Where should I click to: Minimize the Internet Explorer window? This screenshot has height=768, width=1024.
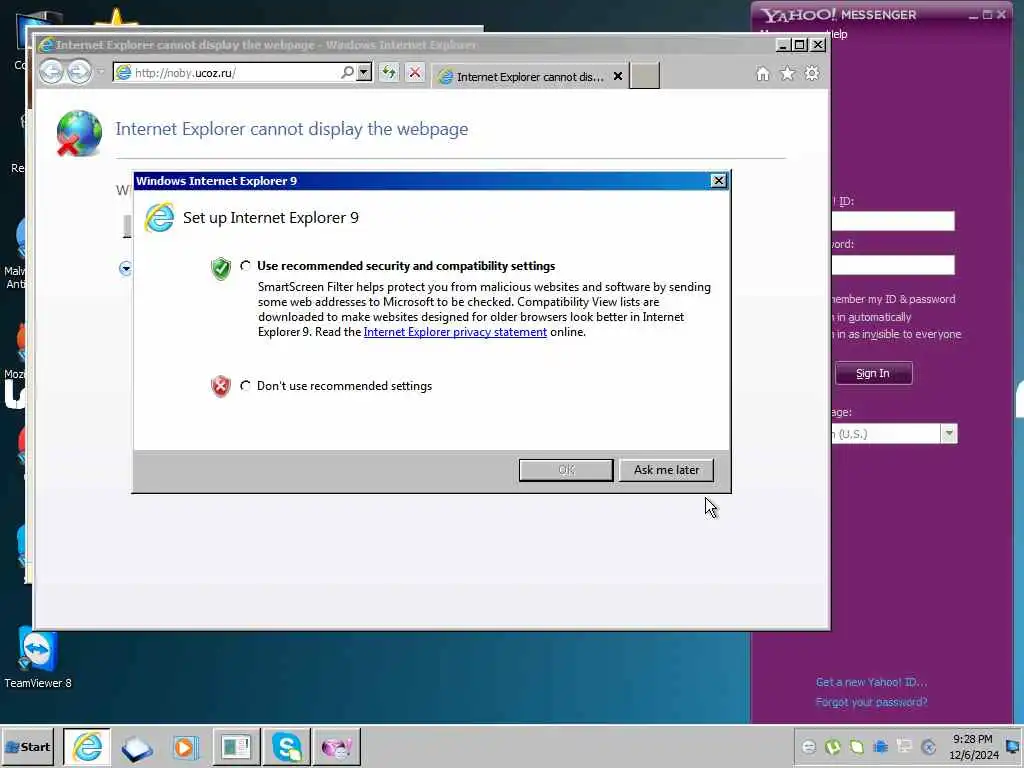783,45
